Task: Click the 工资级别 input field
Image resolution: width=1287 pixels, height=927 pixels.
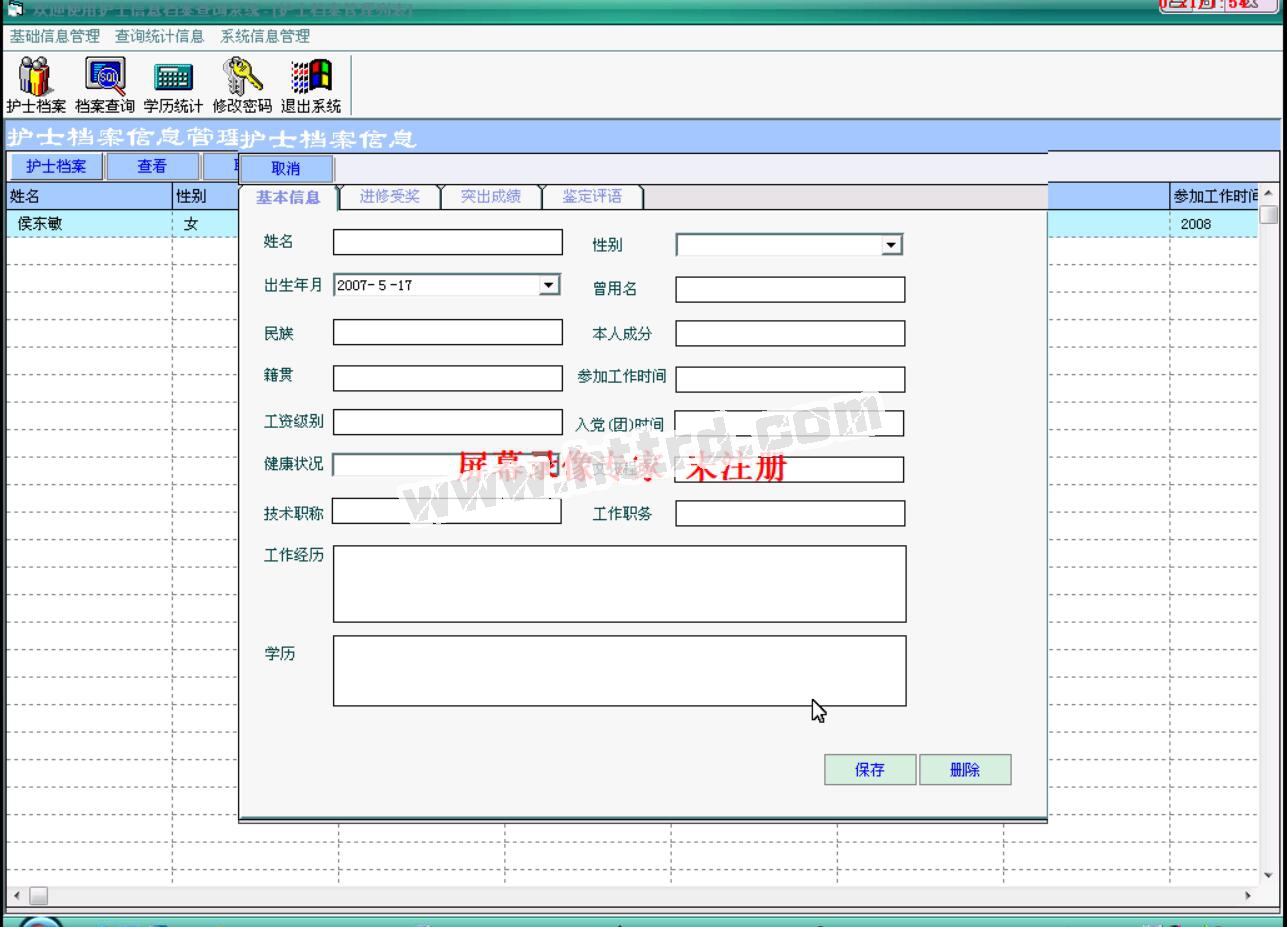Action: click(448, 422)
